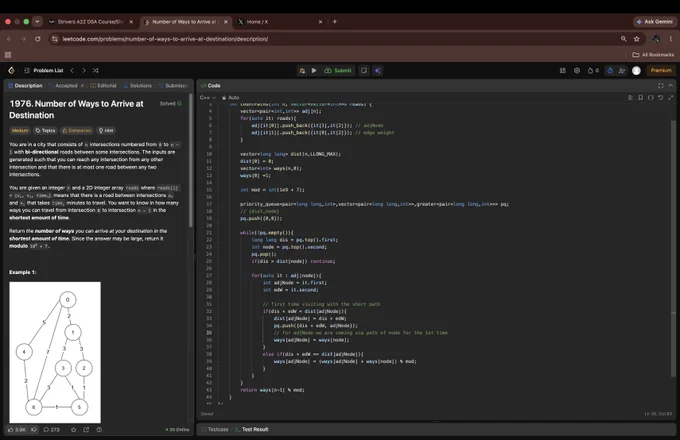
Task: Click the format code icon
Action: 631,98
